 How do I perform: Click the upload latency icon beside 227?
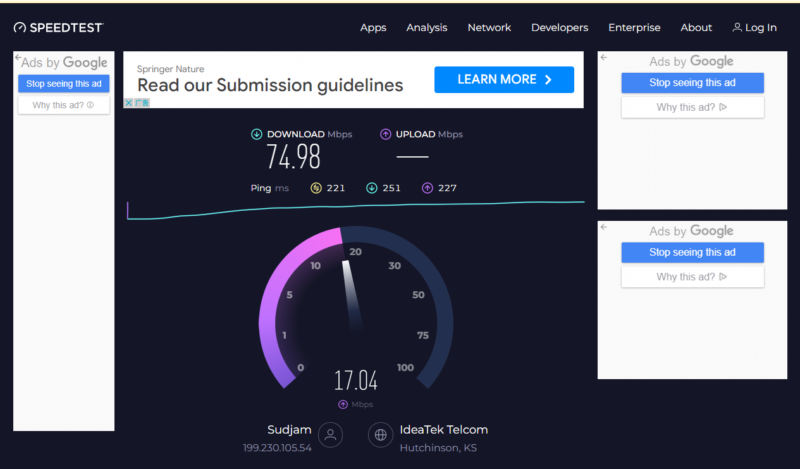pos(427,187)
